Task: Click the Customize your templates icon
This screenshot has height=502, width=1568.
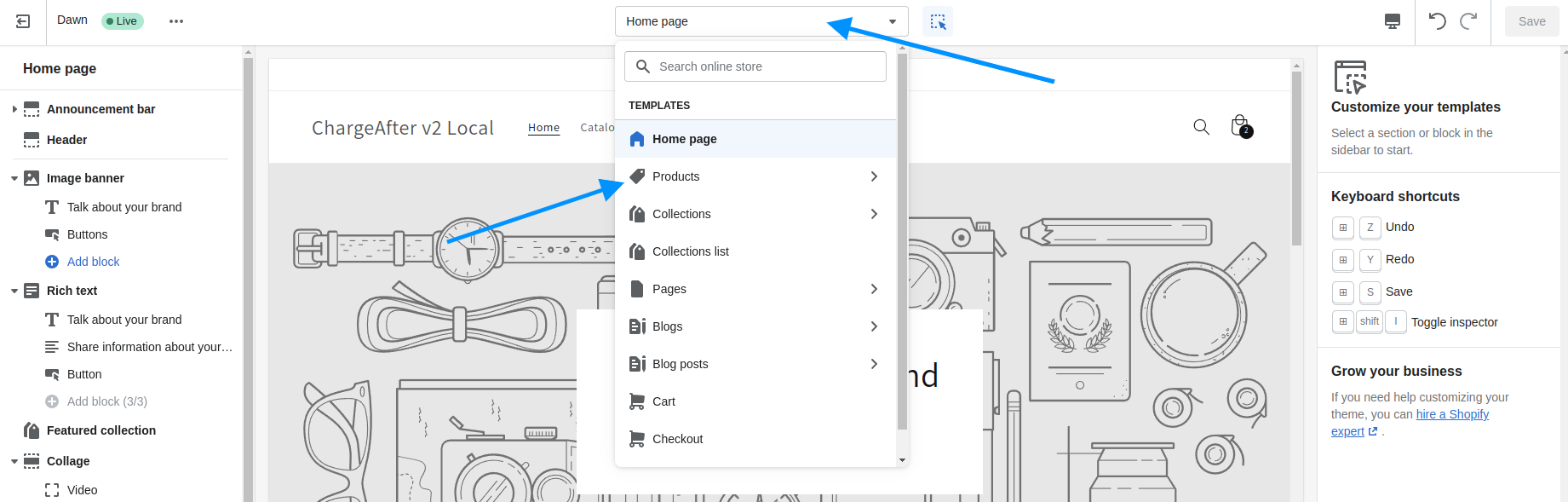Action: tap(1350, 77)
